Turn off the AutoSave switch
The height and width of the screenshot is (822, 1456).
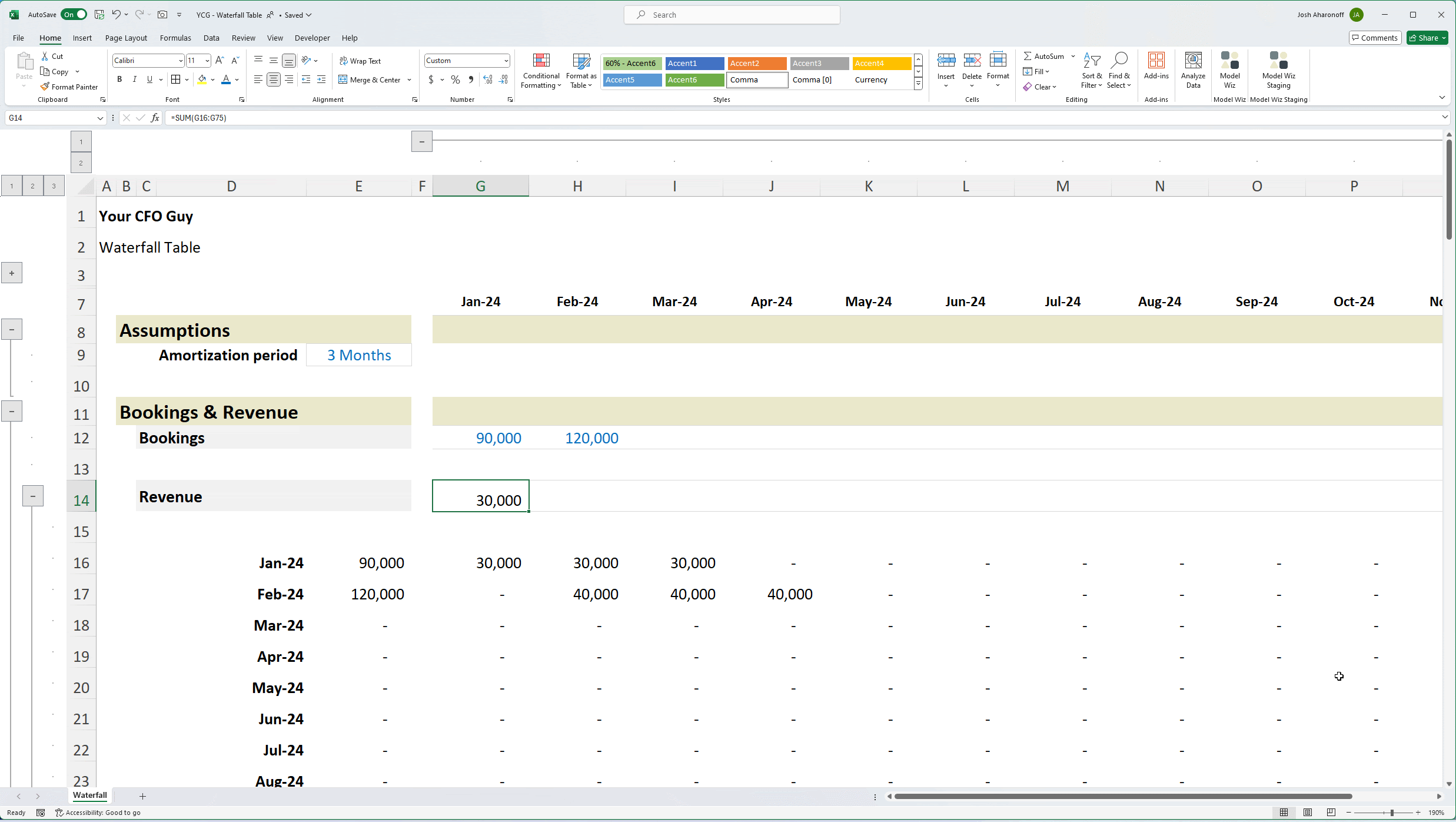73,14
